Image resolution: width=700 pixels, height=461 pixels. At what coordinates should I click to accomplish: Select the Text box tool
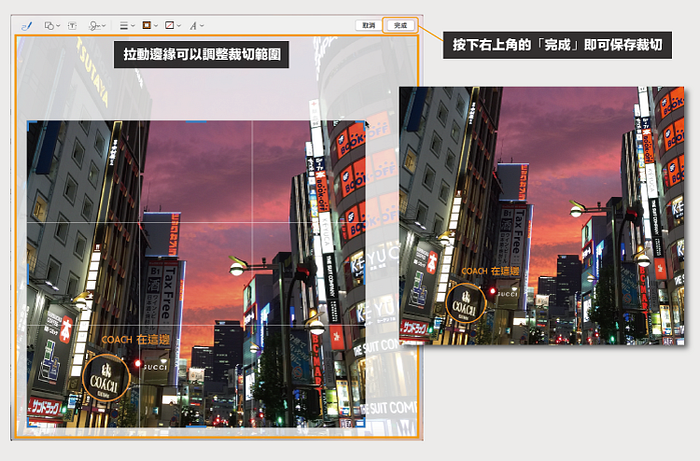point(72,26)
